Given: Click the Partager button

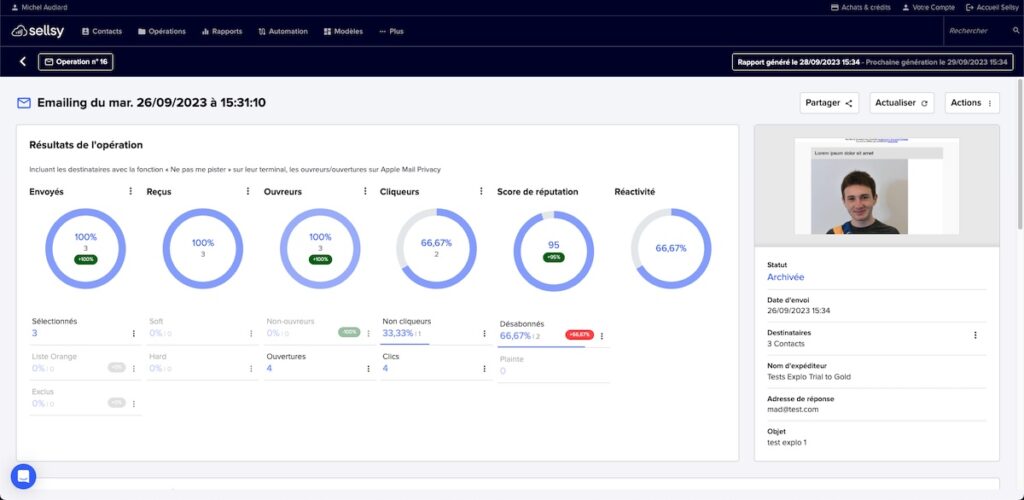Looking at the screenshot, I should coord(829,103).
